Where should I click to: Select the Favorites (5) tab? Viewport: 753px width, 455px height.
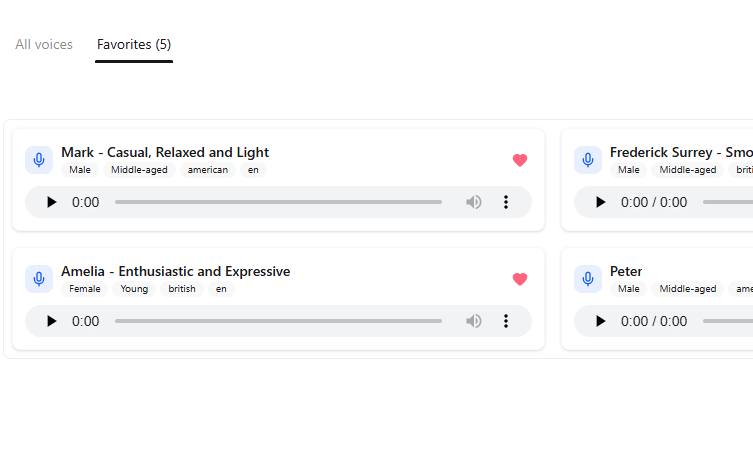pos(134,44)
